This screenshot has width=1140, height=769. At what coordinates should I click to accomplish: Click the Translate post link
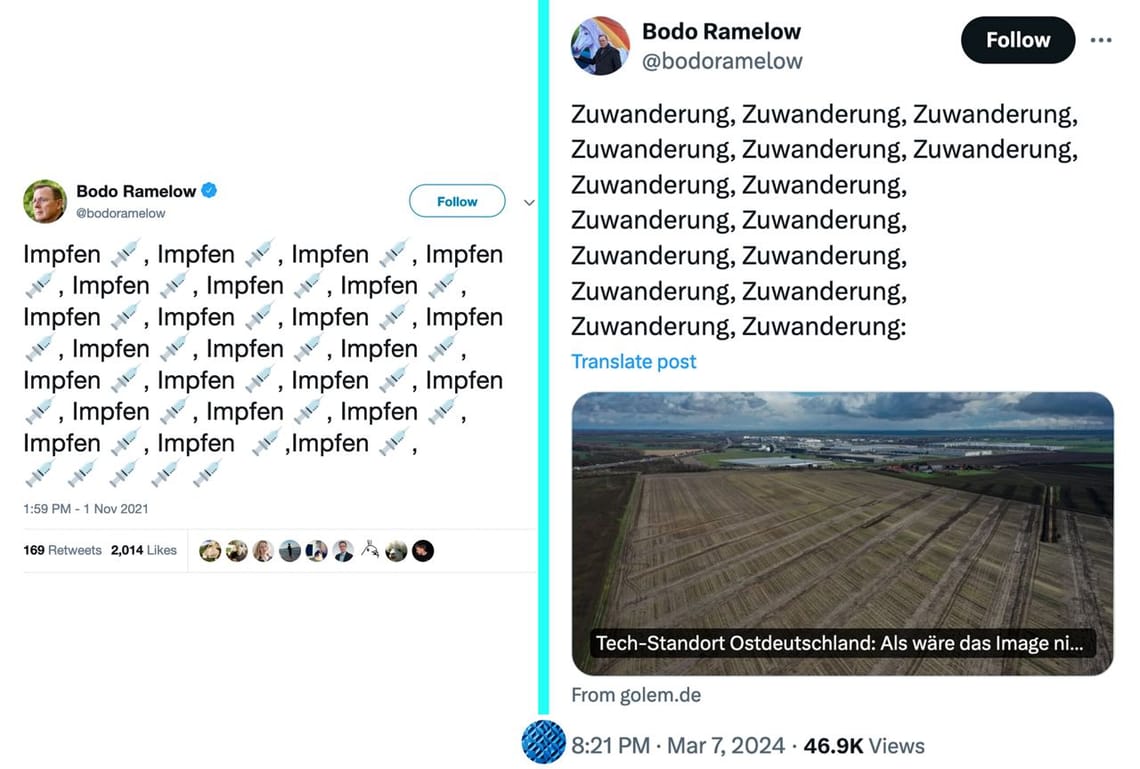[x=633, y=361]
